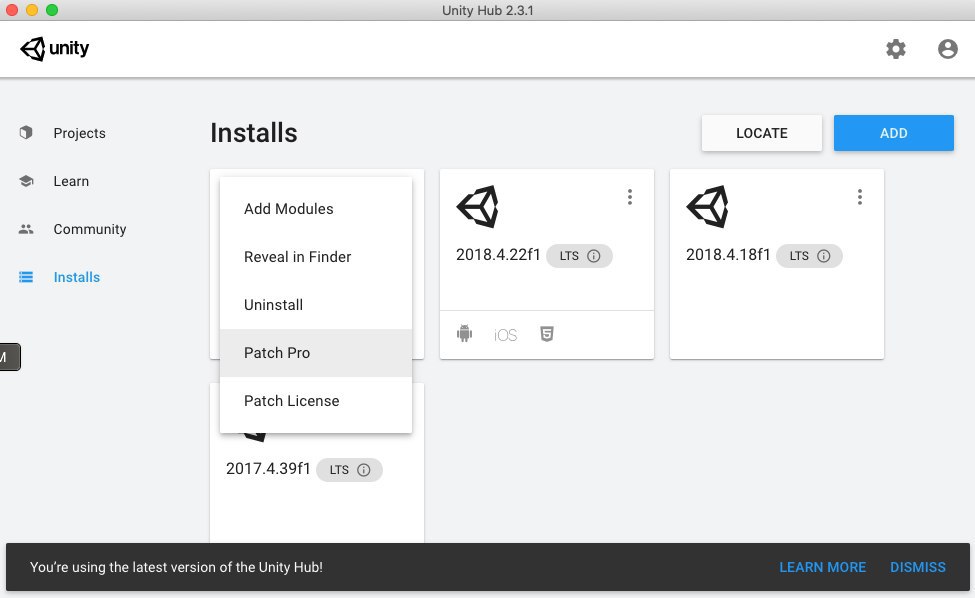Select Patch Pro menu item

[316, 352]
